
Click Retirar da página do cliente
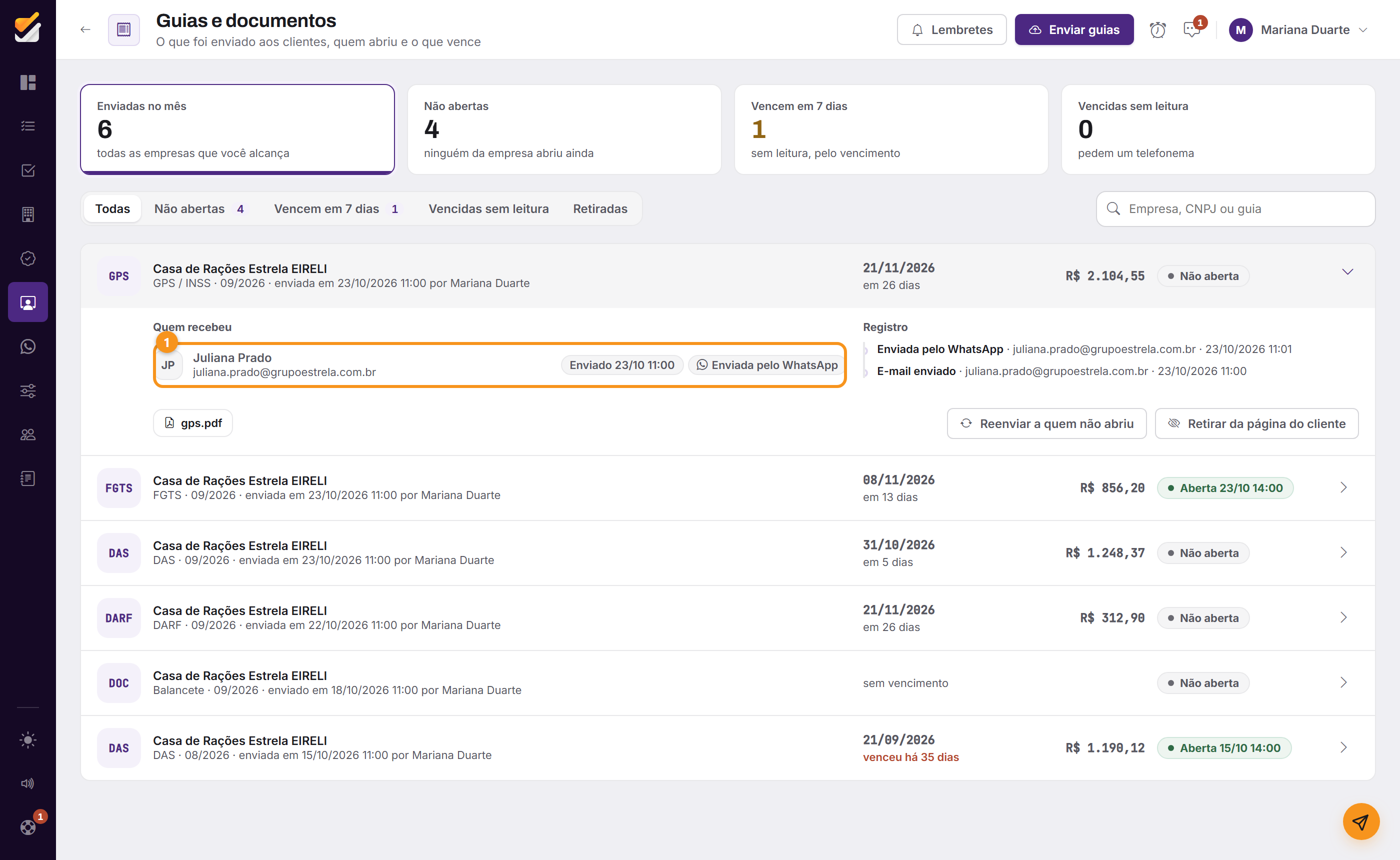1256,423
